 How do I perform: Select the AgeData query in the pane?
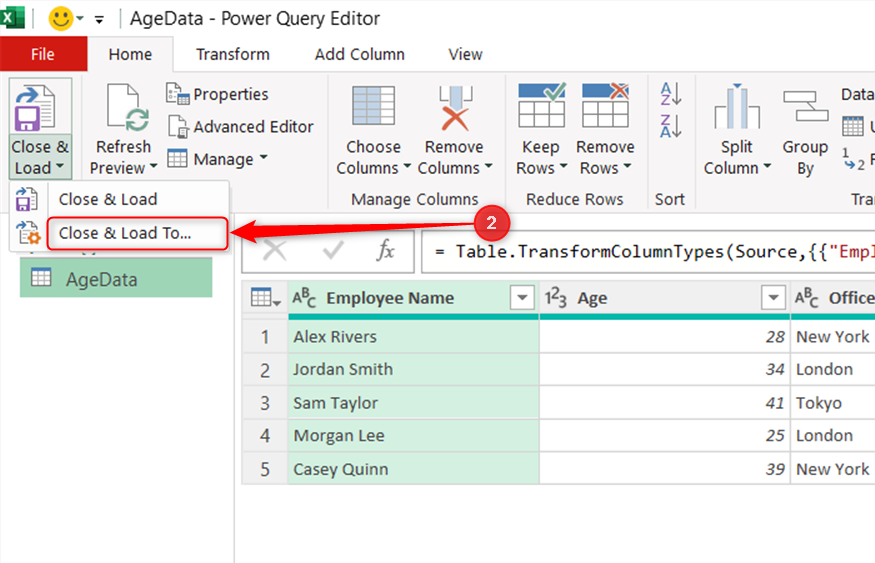pos(116,279)
